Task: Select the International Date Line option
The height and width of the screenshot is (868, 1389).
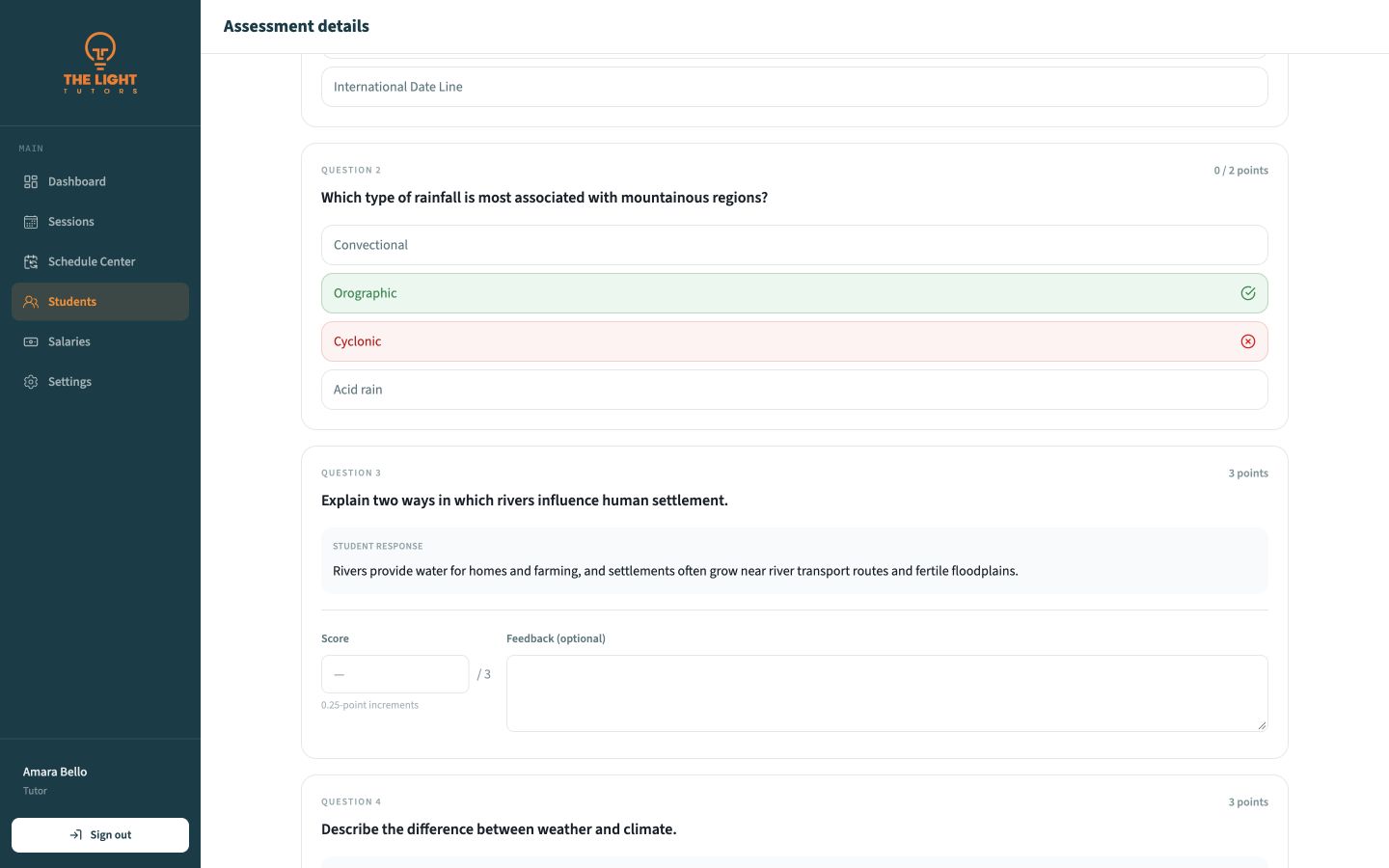Action: point(795,87)
